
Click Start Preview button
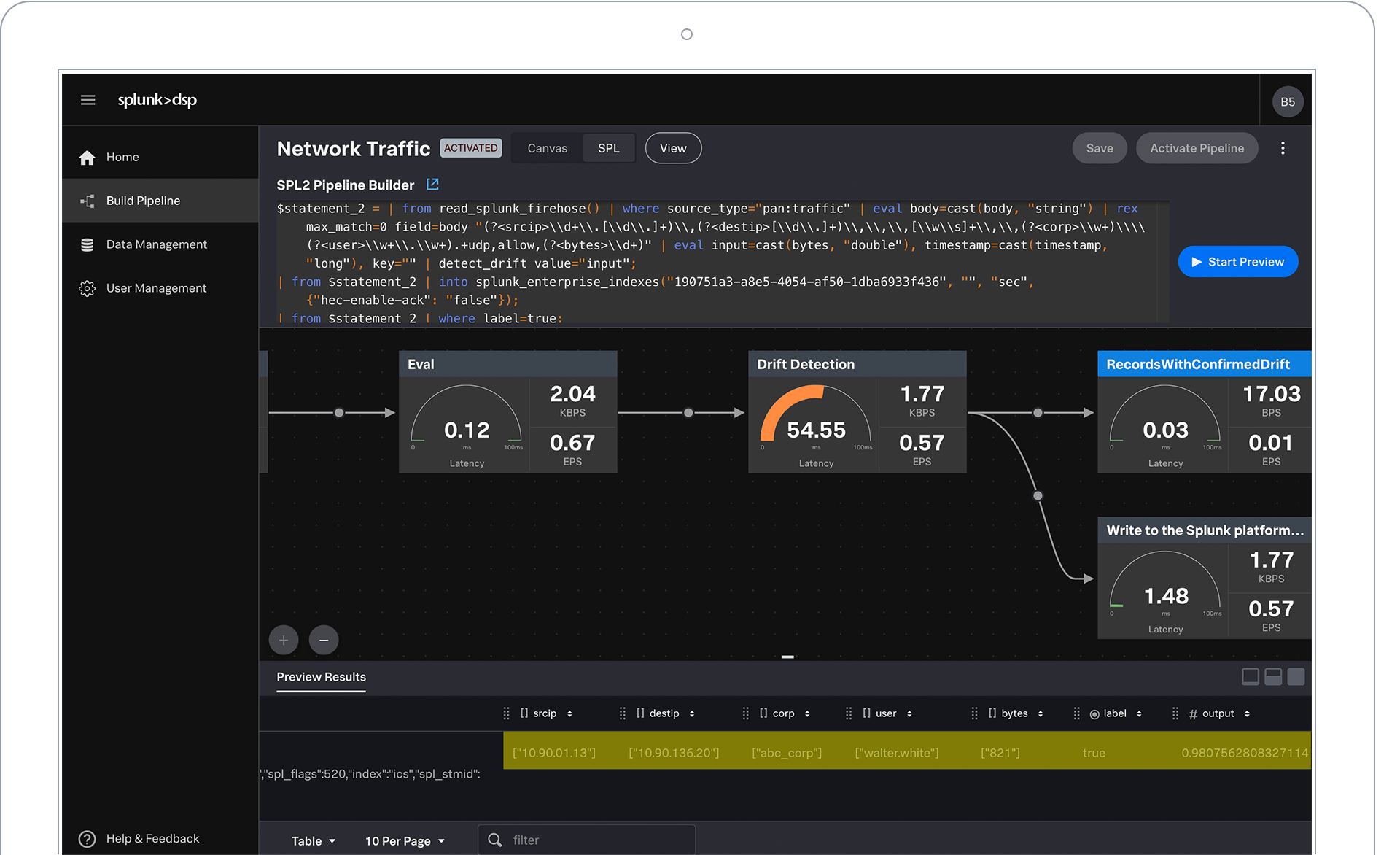(1238, 262)
